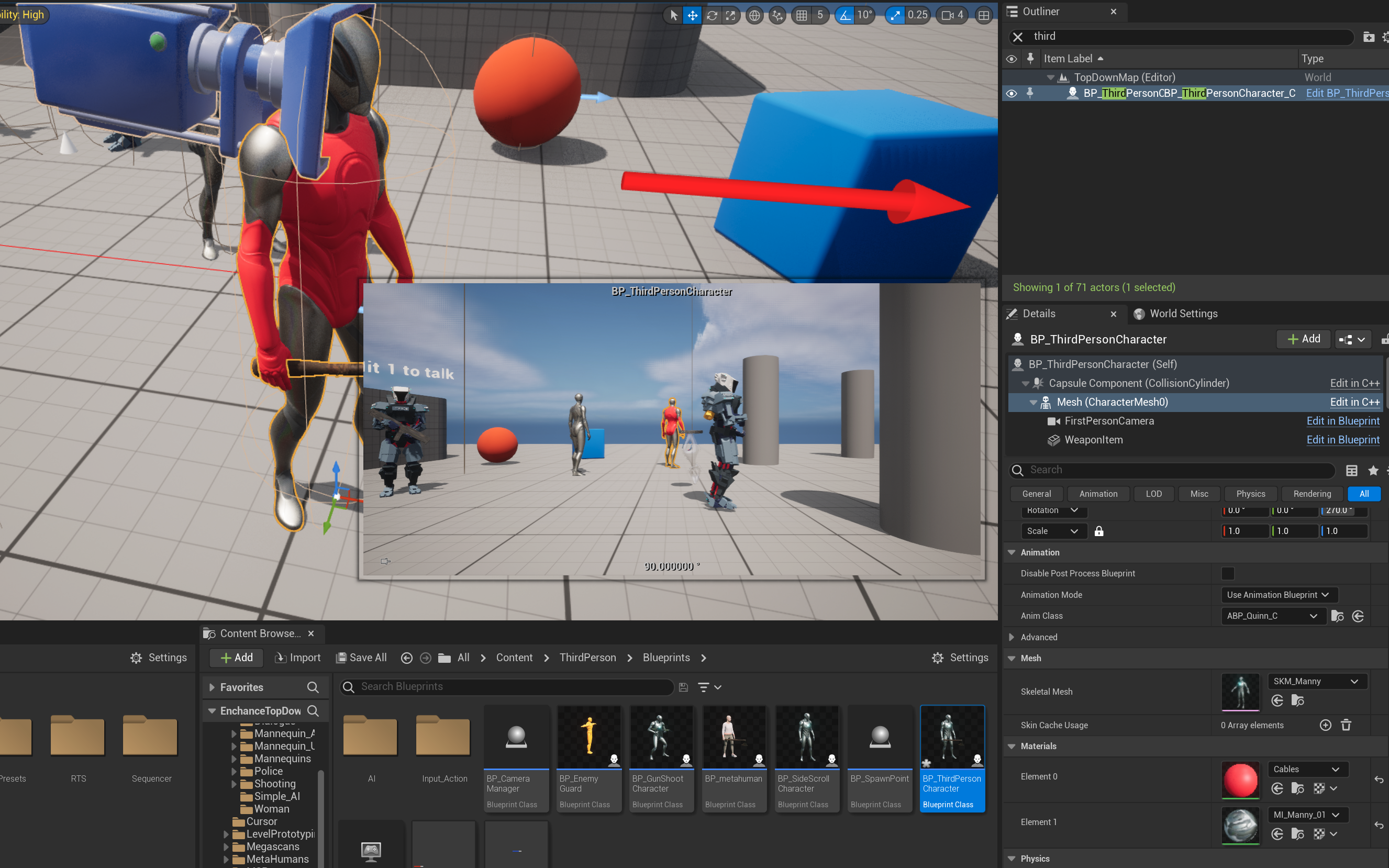Toggle grid snapping icon in viewport toolbar

click(802, 16)
